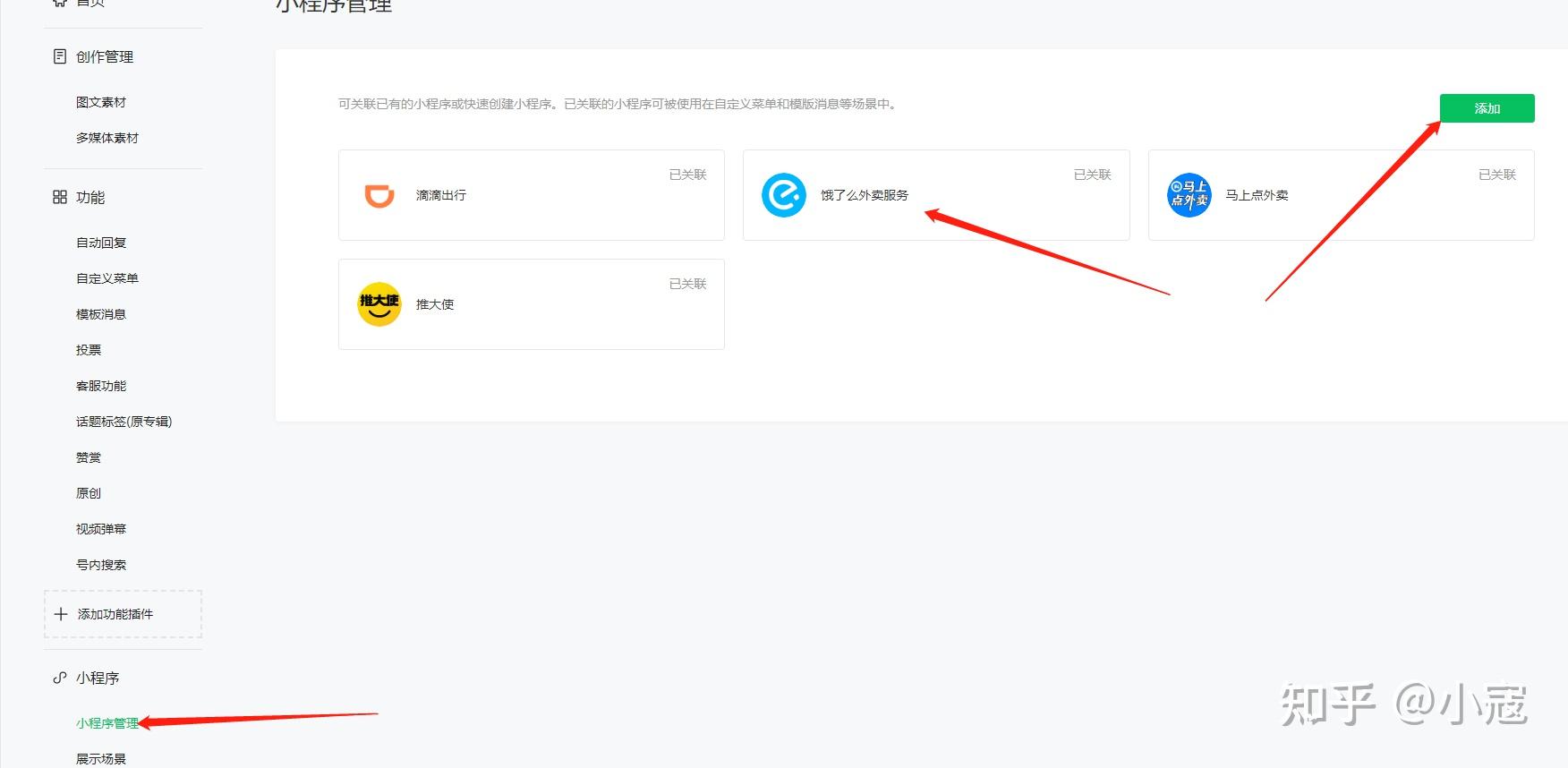Image resolution: width=1568 pixels, height=768 pixels.
Task: Open 号内搜索 settings
Action: (x=101, y=565)
